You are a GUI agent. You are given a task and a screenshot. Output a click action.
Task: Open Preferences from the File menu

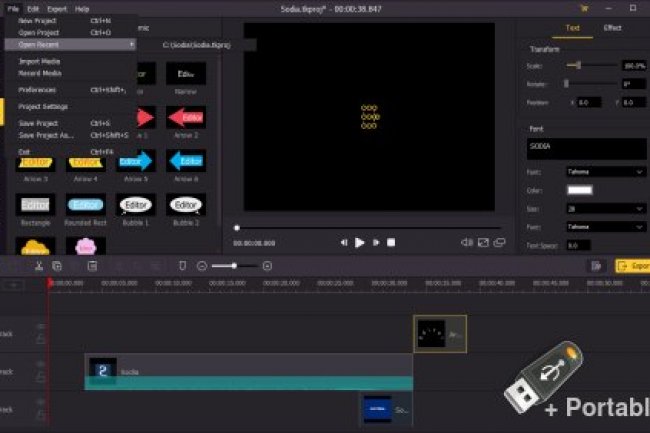coord(70,90)
